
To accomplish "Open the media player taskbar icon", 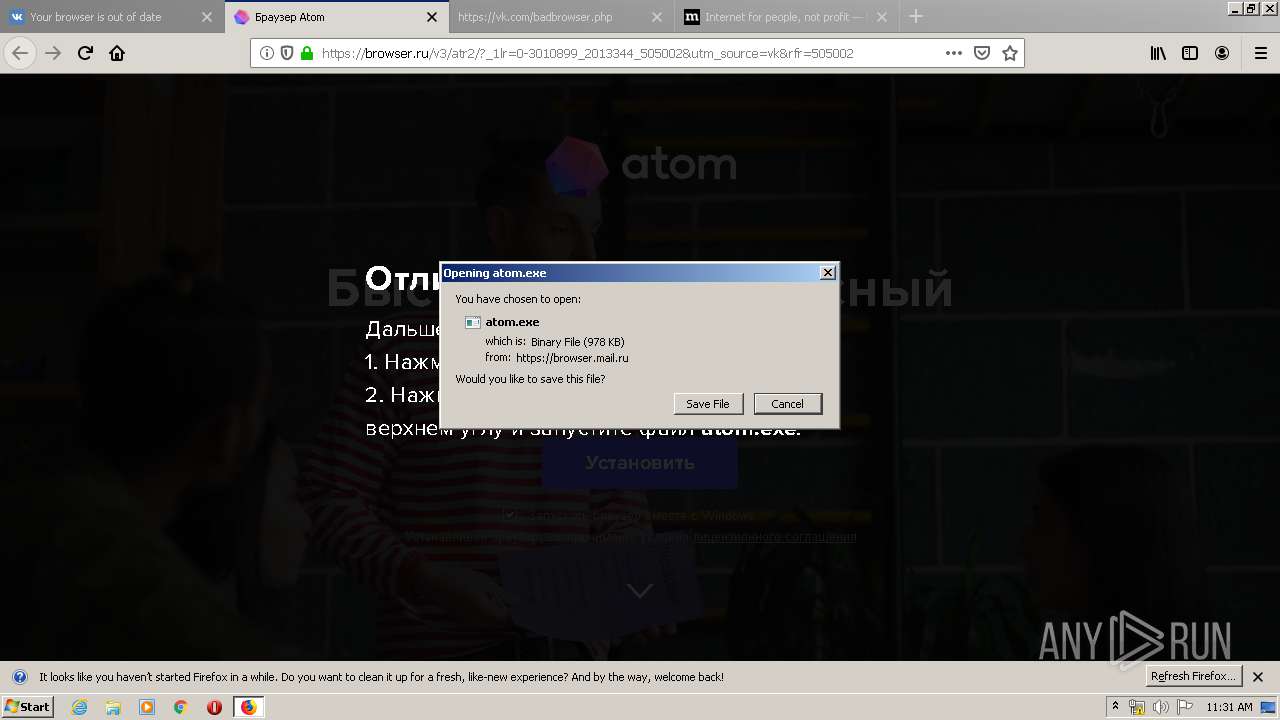I will [147, 707].
